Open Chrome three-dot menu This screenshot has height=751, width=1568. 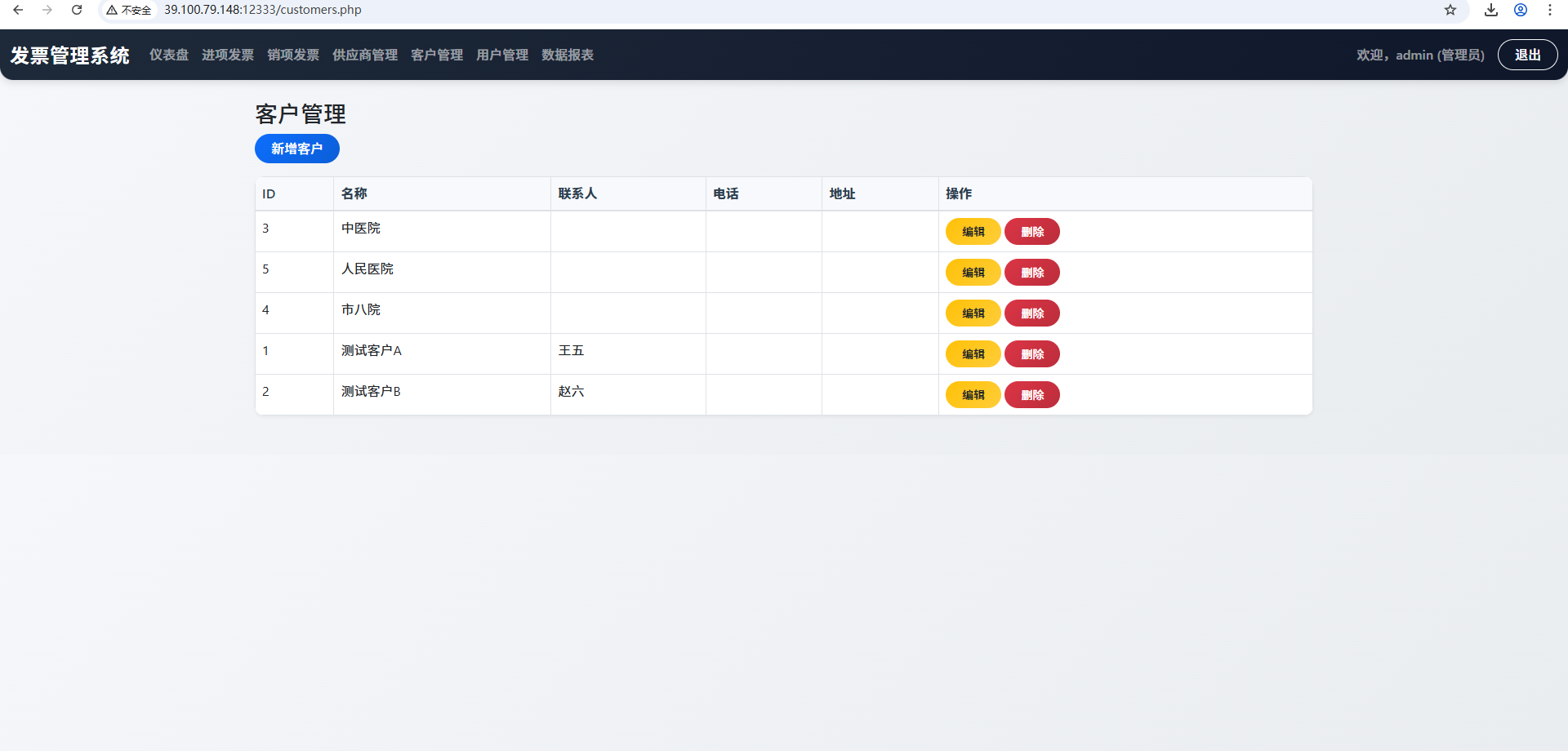[1550, 10]
